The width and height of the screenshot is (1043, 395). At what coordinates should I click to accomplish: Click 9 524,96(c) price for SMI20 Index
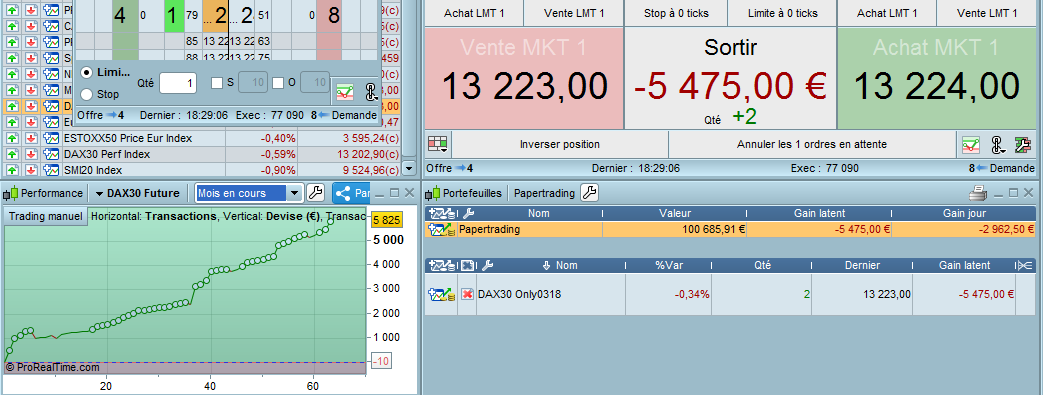371,170
